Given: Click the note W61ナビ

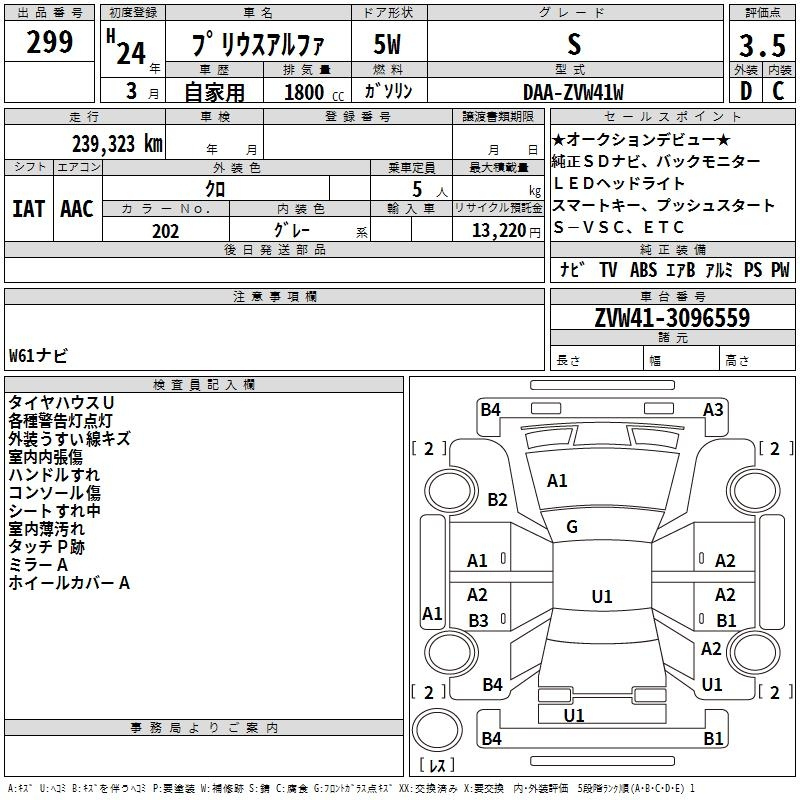Looking at the screenshot, I should click(x=38, y=356).
